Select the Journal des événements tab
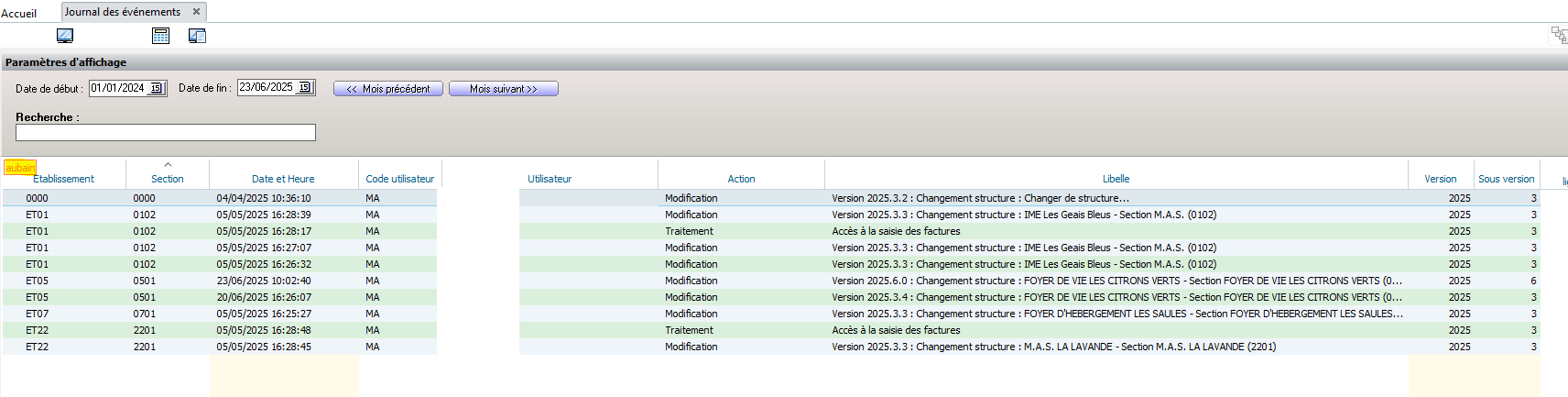Screen dimensions: 1568x397 [x=123, y=12]
